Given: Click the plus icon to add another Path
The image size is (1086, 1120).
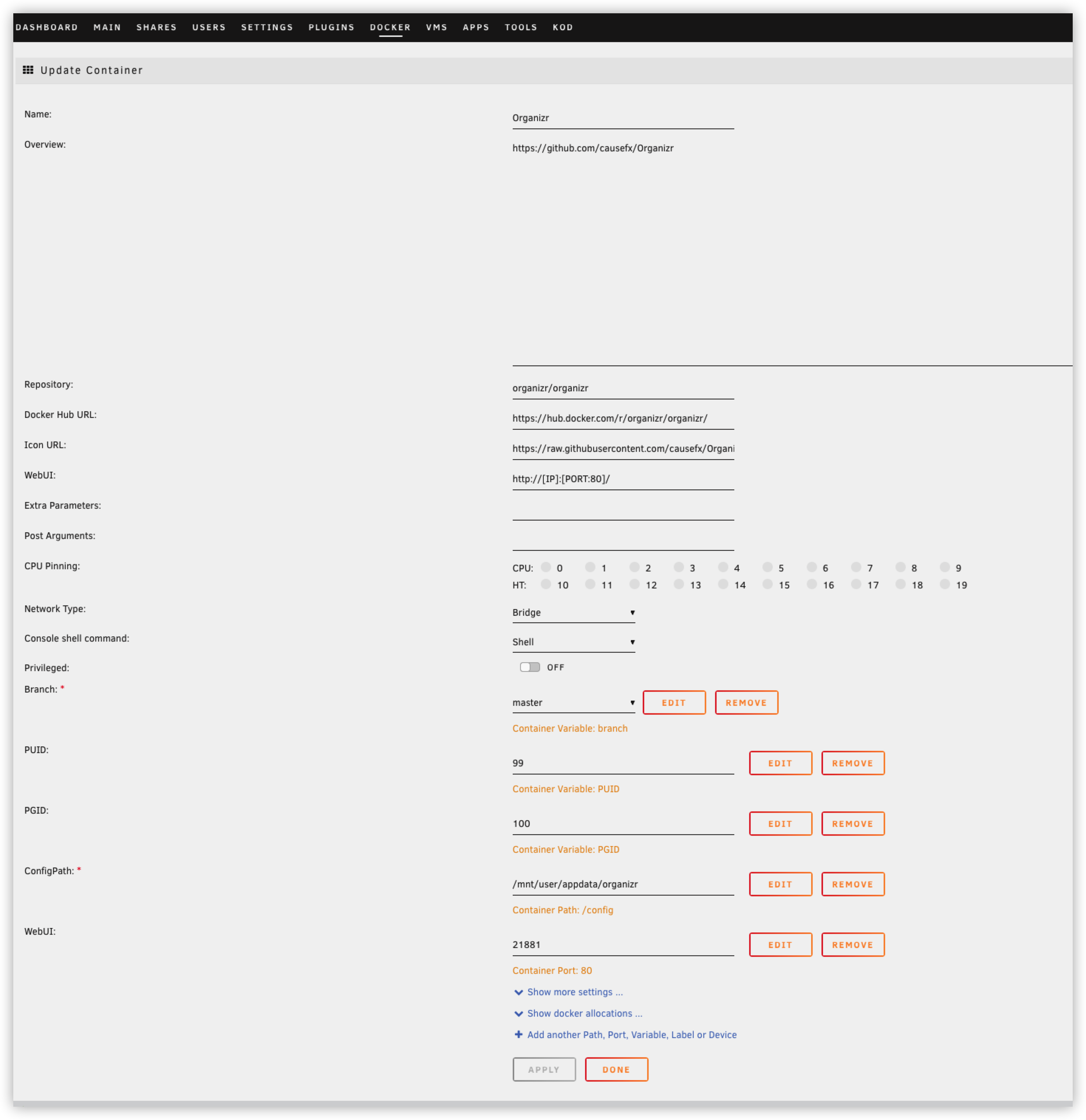Looking at the screenshot, I should coord(519,1034).
